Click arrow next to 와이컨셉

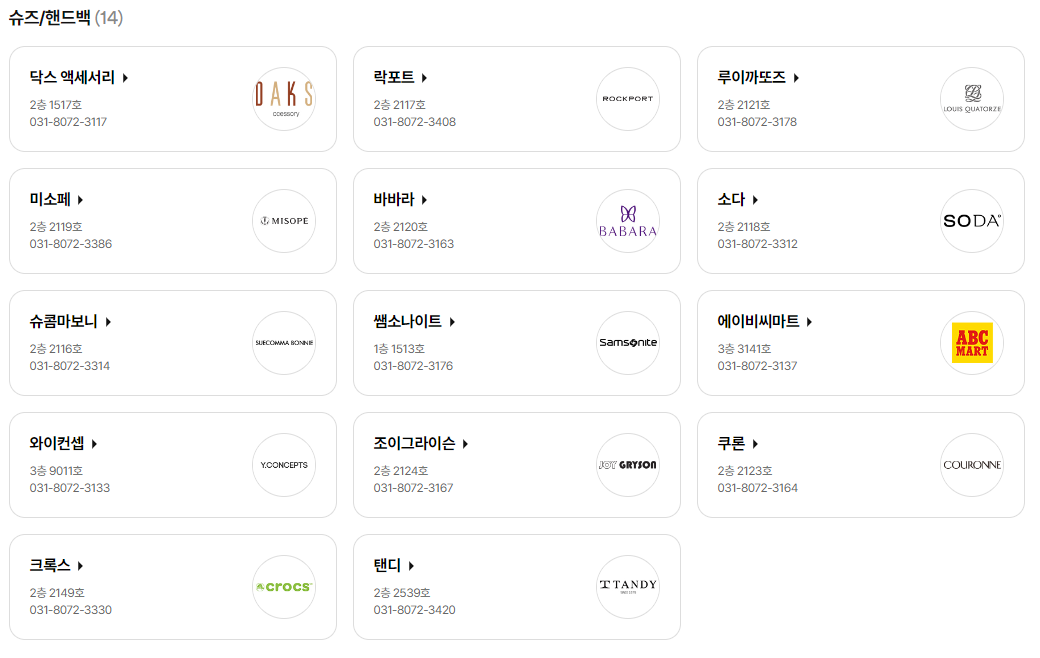point(94,444)
